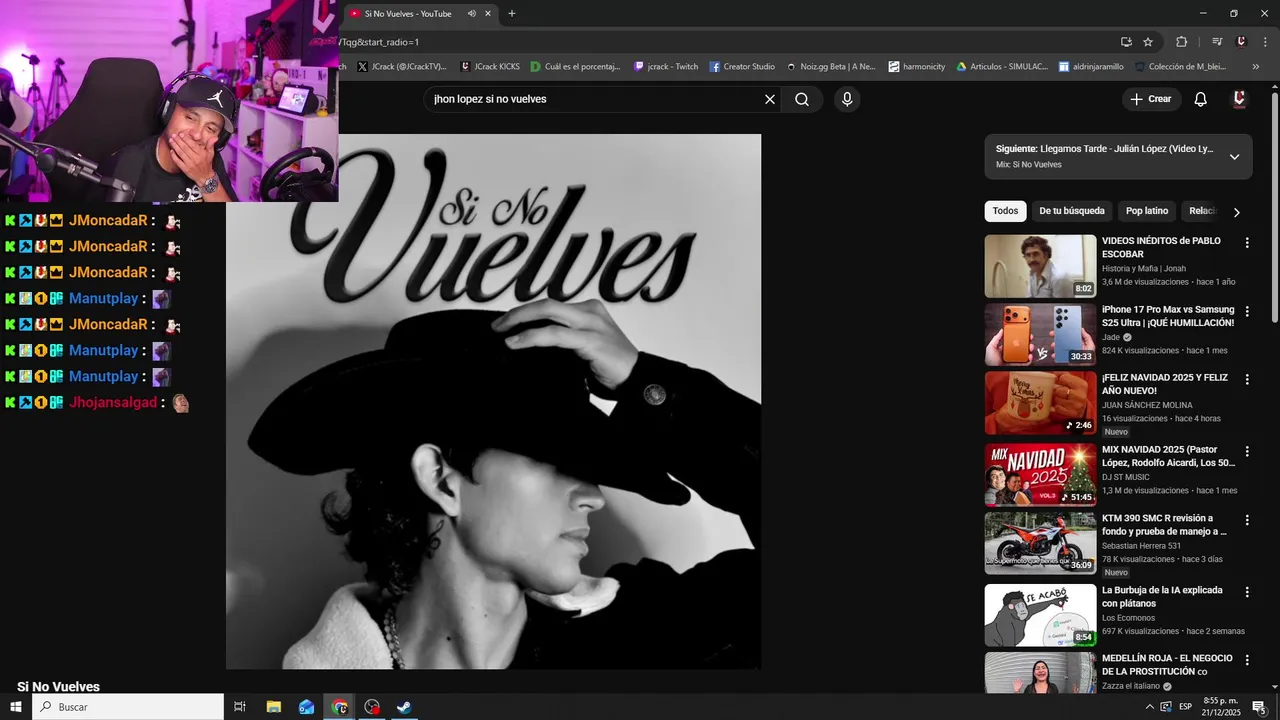Select the Todos filter chip

1005,211
